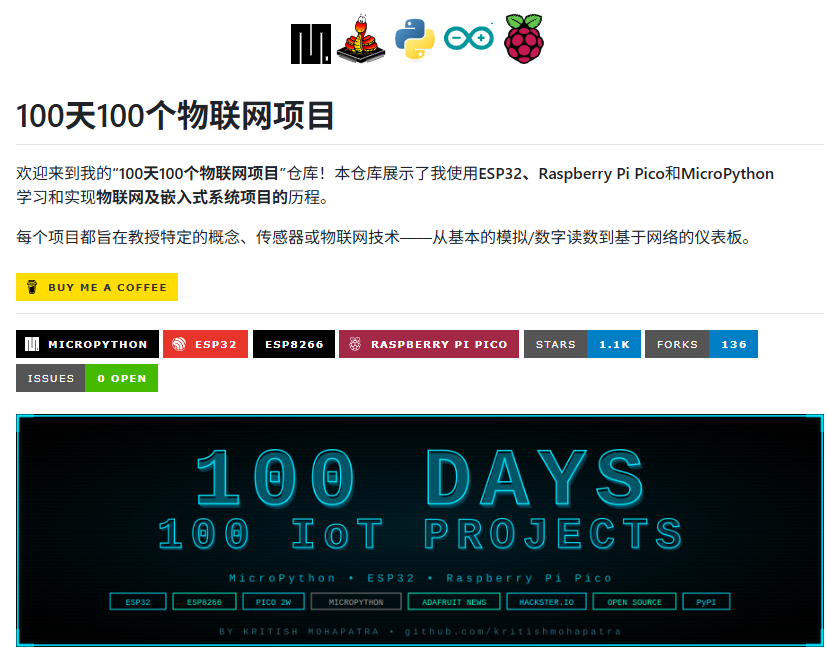Screen dimensions: 827x651
Task: Click the ESP8266 tag in banner
Action: click(x=204, y=601)
